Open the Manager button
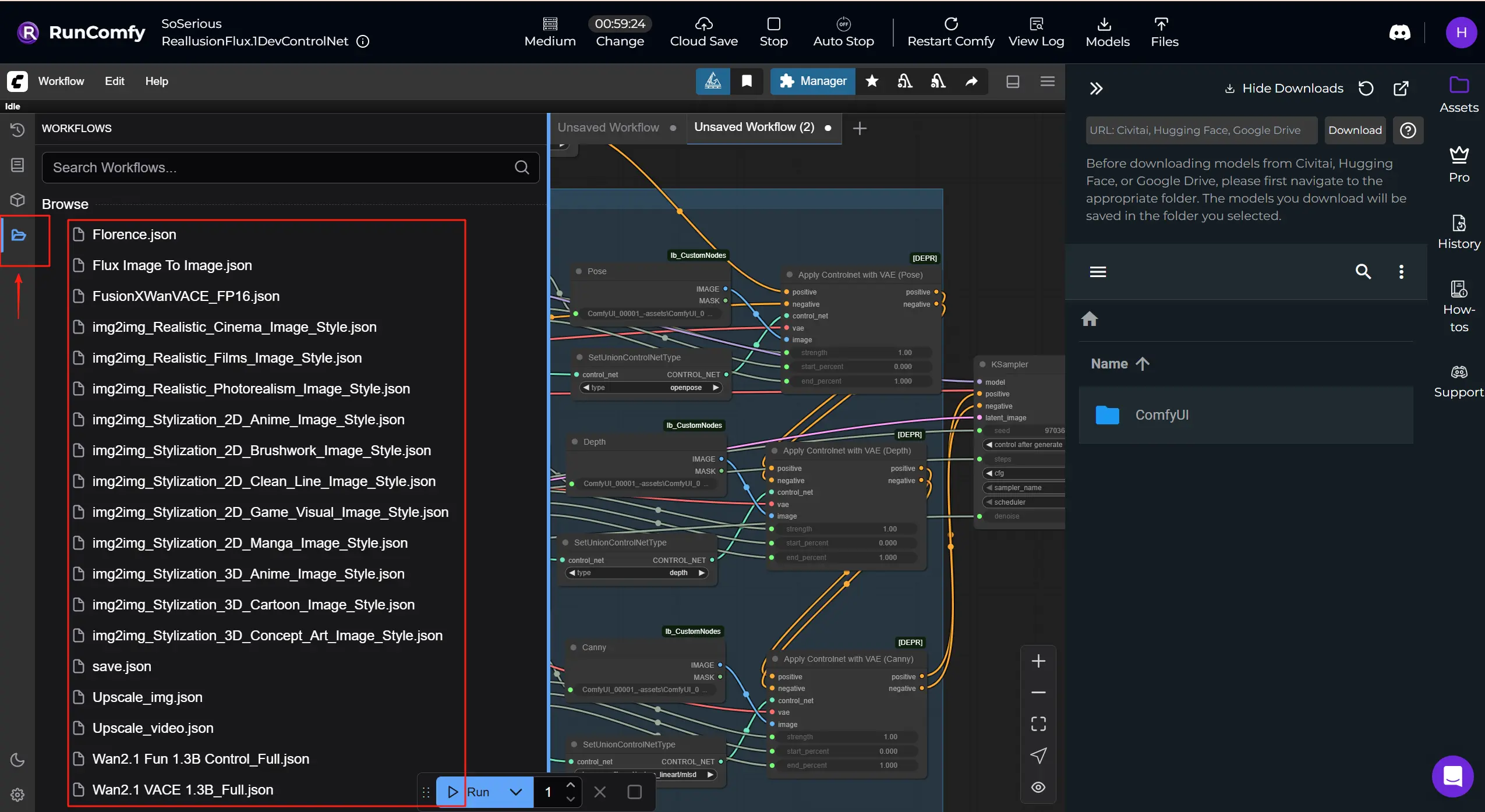 [812, 81]
